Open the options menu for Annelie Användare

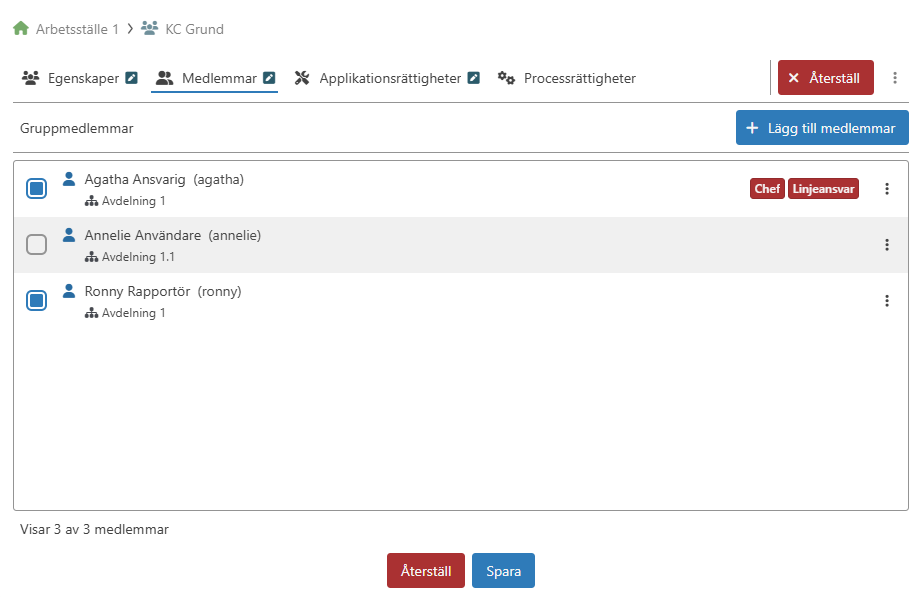tap(887, 245)
